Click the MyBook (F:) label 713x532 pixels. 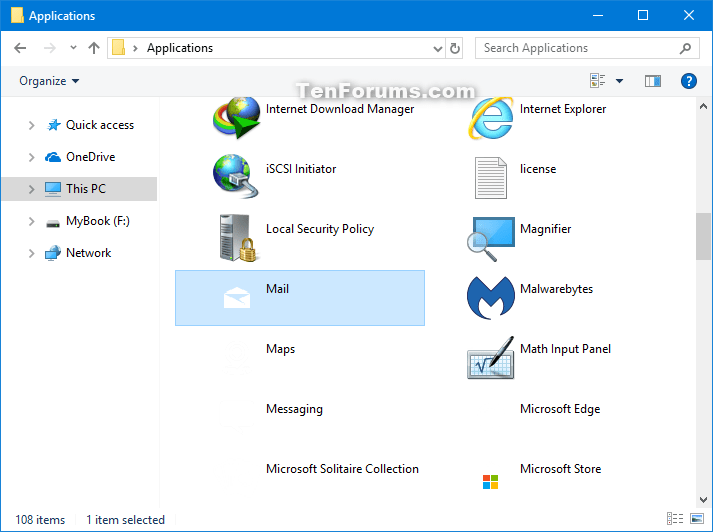(98, 221)
